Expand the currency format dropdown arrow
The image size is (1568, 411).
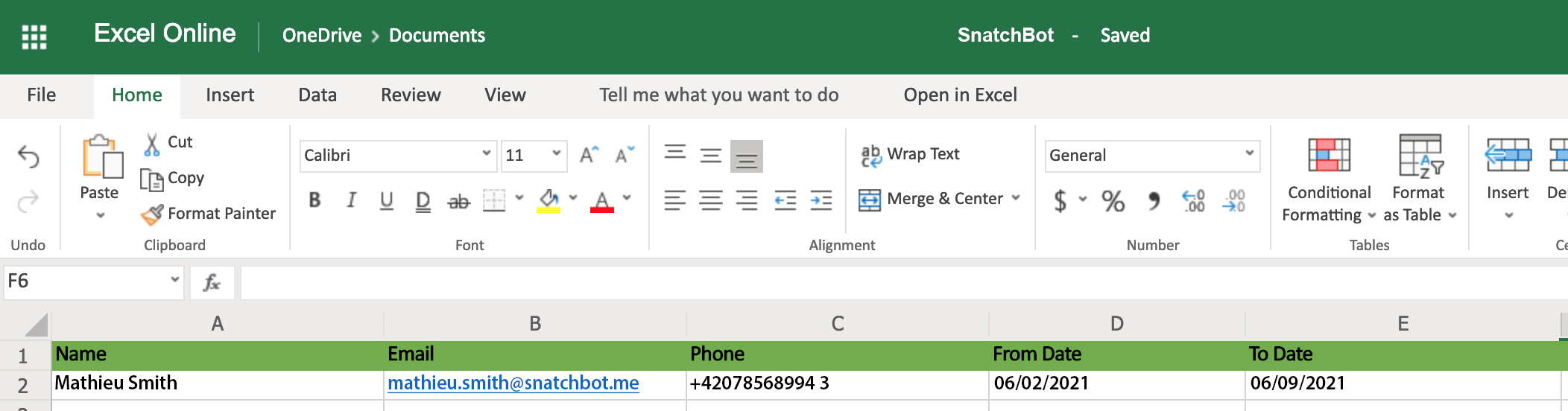[x=1083, y=199]
